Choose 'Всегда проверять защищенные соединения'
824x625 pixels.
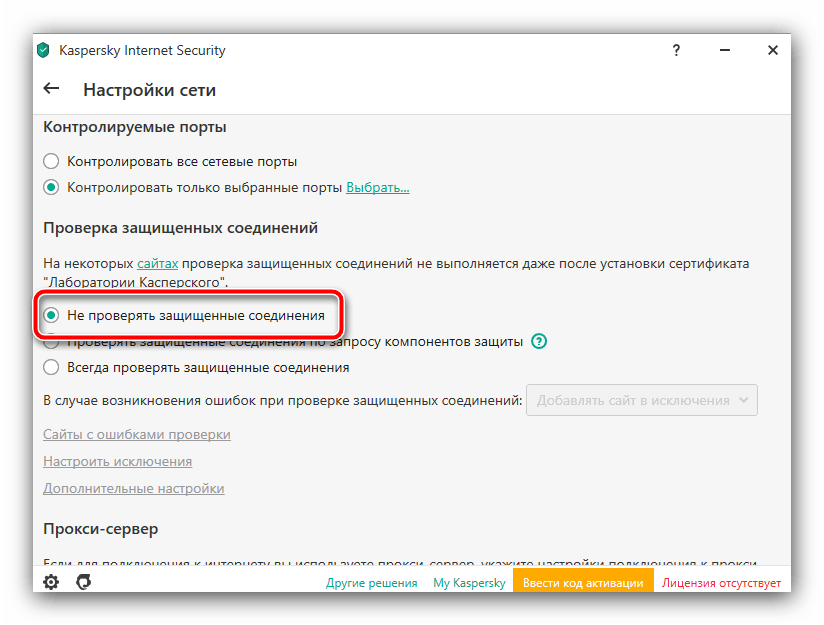point(51,367)
